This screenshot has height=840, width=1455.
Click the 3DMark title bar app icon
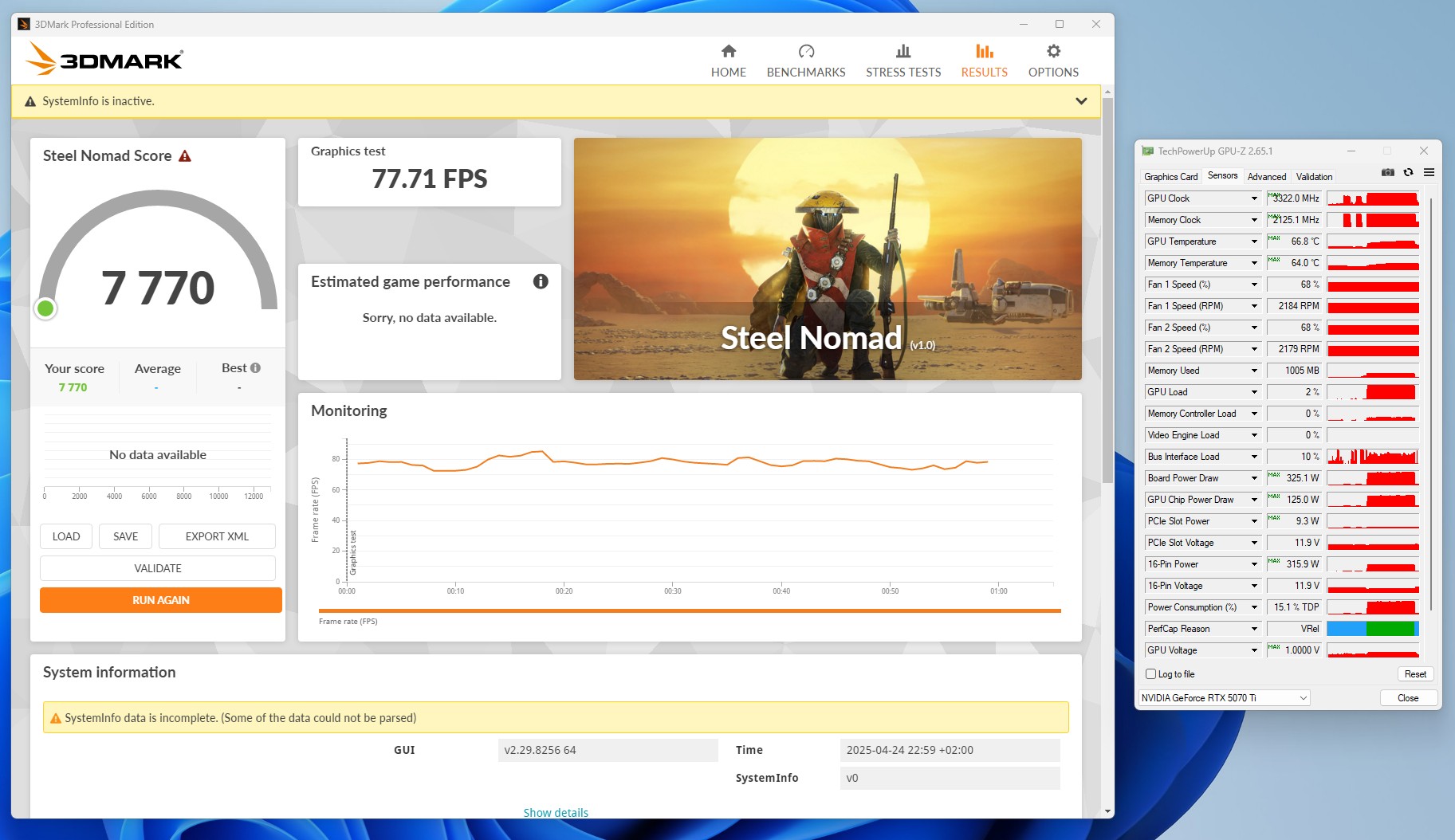24,25
